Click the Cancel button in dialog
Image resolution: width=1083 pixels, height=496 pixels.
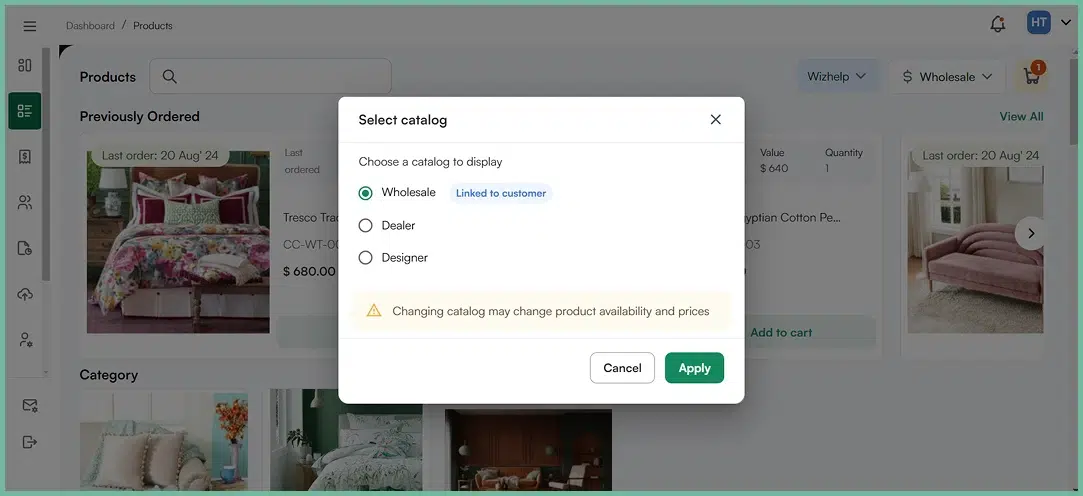click(622, 368)
